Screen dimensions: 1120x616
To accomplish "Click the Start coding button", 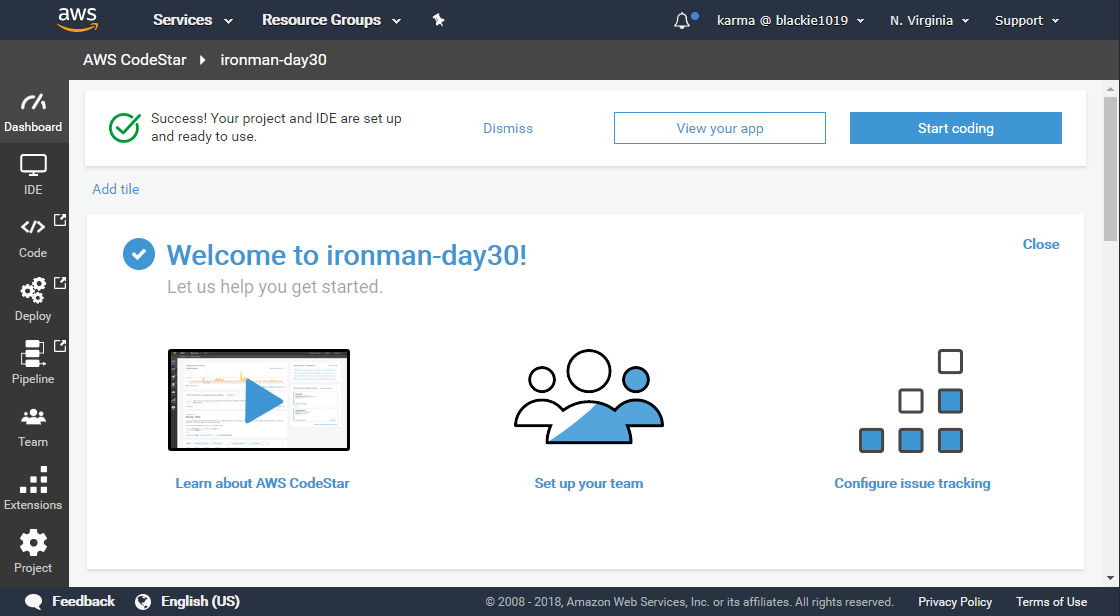I will (x=955, y=128).
